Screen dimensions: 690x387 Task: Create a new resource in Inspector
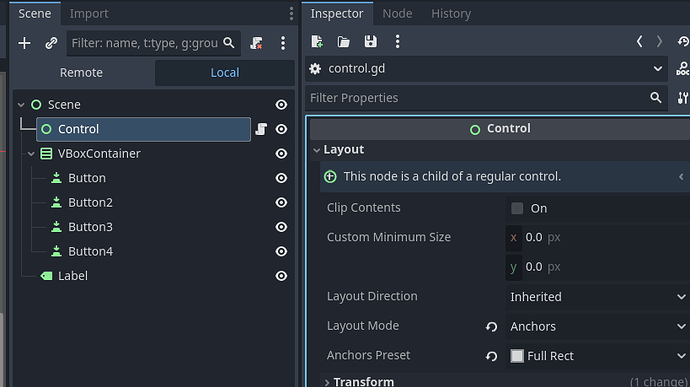317,42
